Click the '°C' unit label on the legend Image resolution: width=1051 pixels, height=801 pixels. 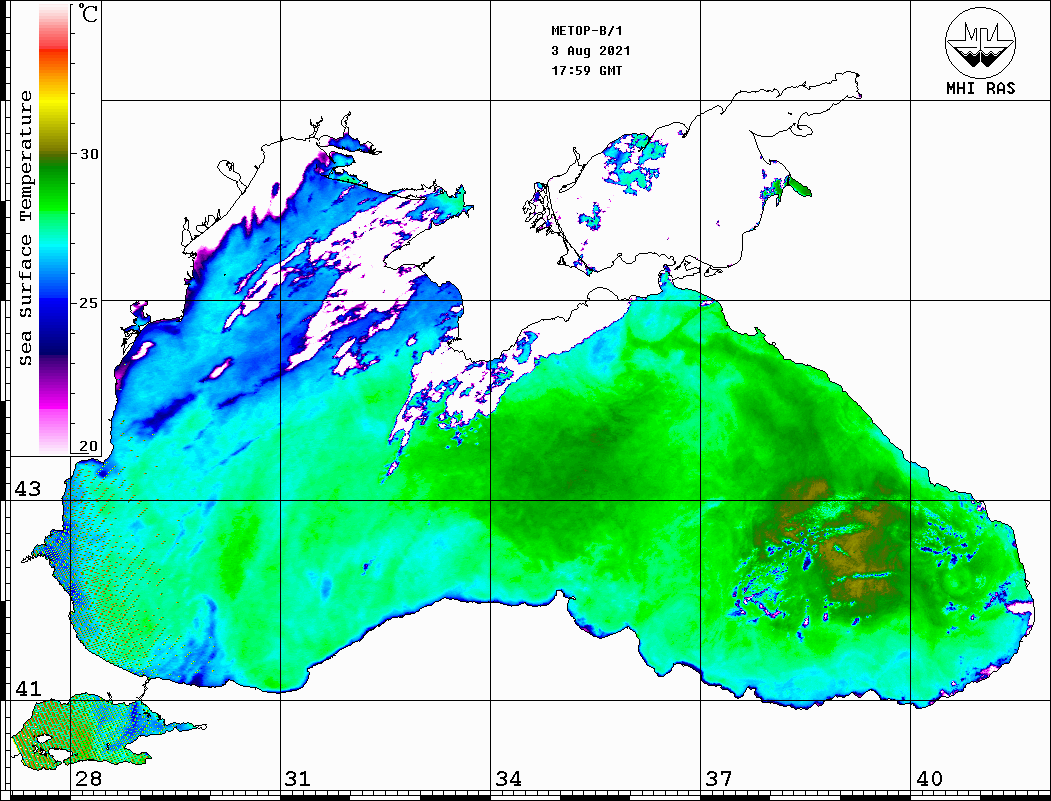(87, 13)
